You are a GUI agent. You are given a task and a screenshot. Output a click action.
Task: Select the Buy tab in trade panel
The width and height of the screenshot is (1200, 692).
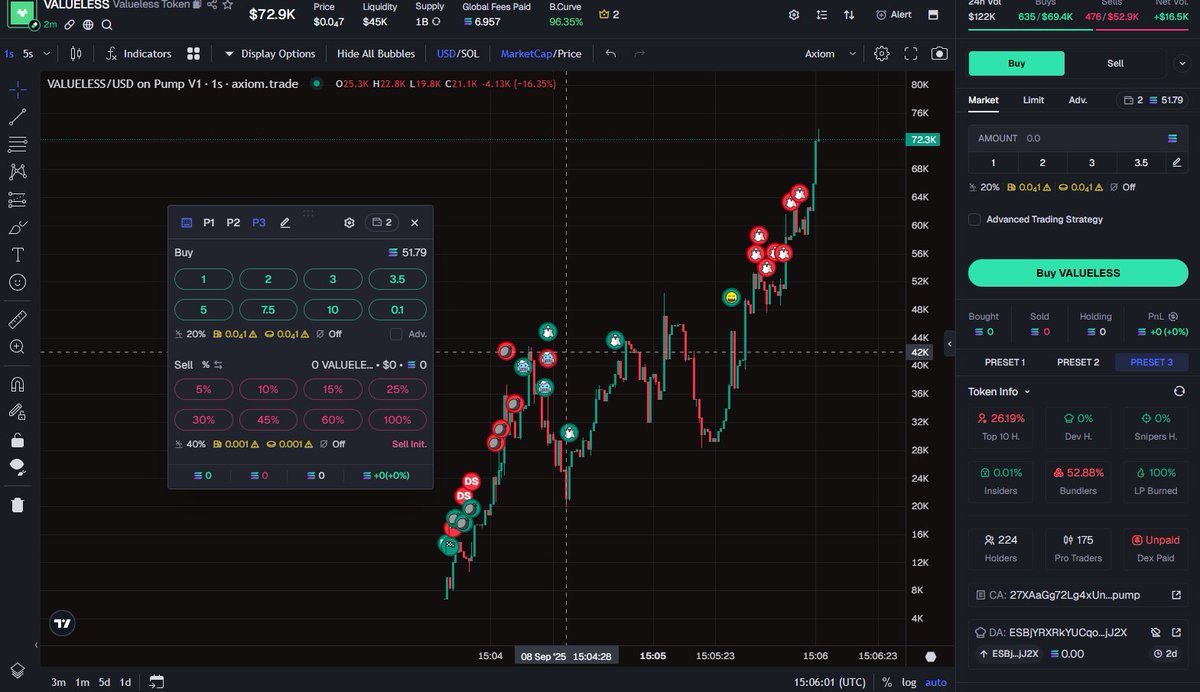point(1016,63)
